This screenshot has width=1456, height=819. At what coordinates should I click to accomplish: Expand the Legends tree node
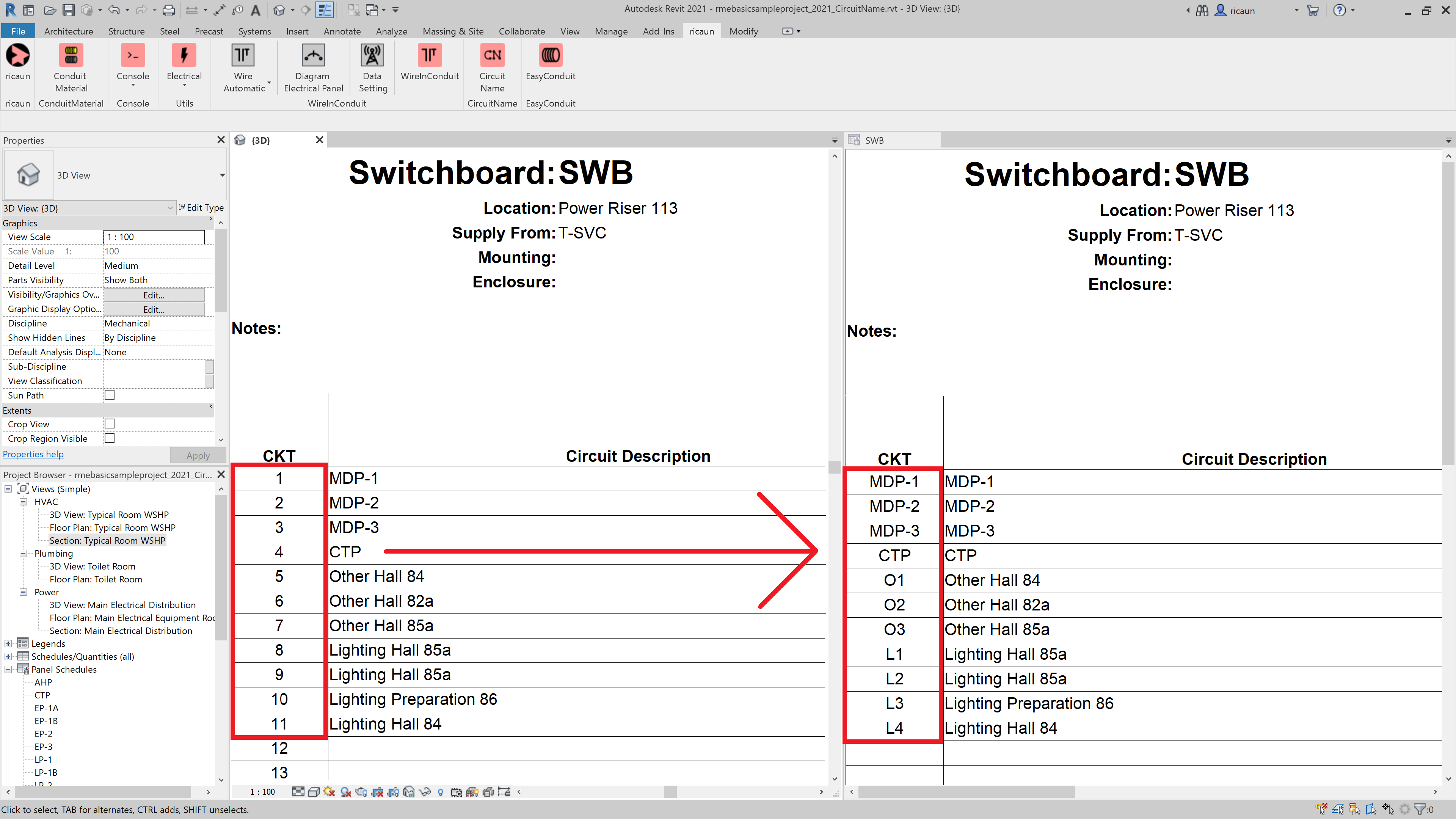(x=8, y=644)
